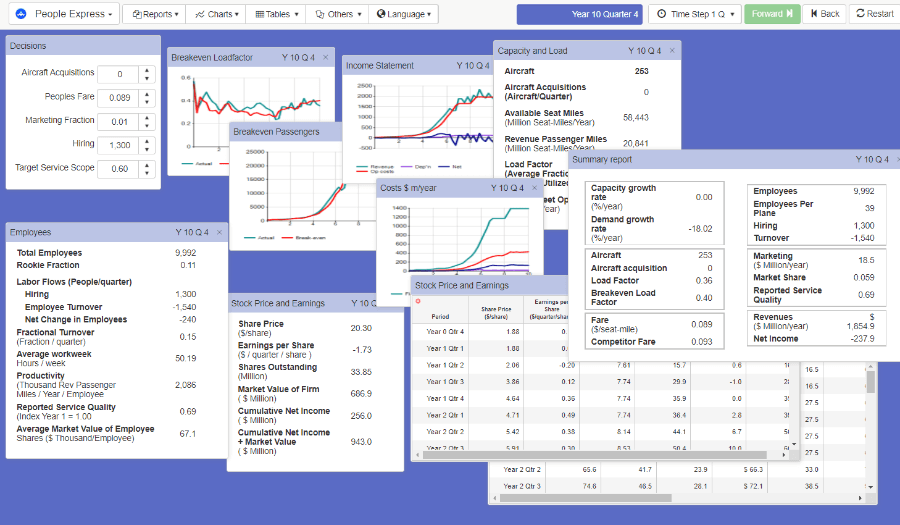The height and width of the screenshot is (525, 900).
Task: Increase Aircraft Acquisitions with the up arrow
Action: pyautogui.click(x=147, y=70)
